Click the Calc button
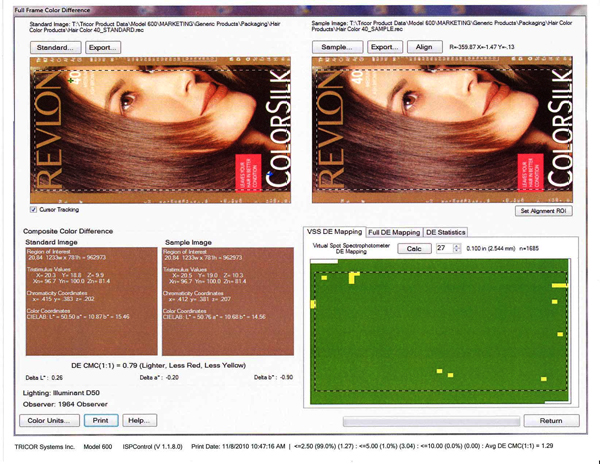This screenshot has height=464, width=600. [x=414, y=249]
